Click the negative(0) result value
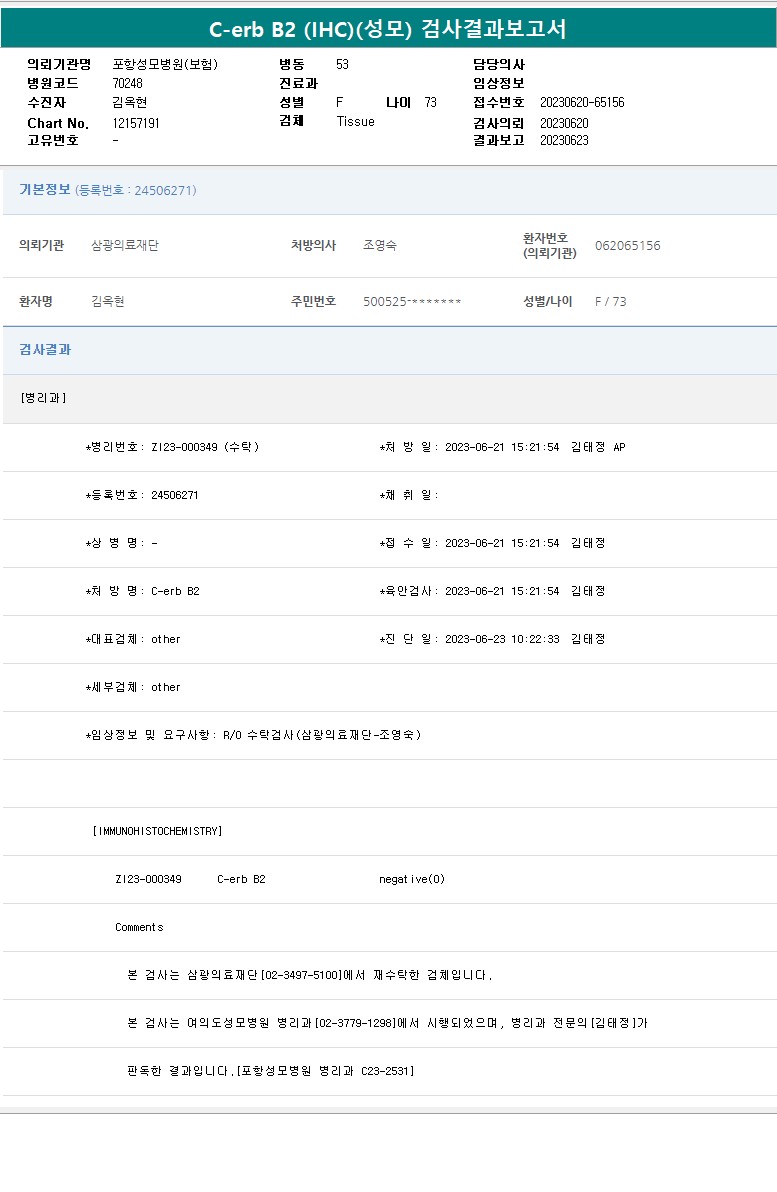 tap(412, 879)
